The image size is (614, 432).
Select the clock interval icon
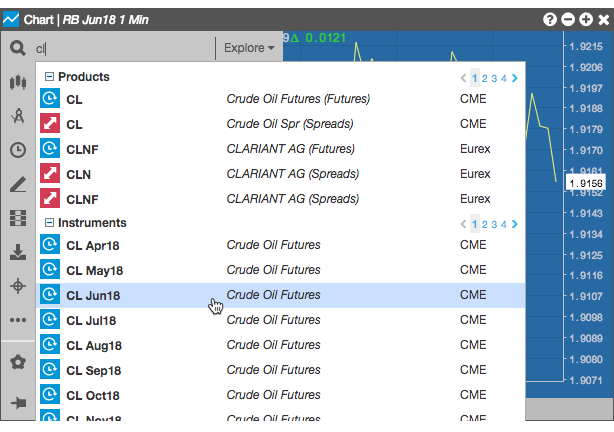coord(18,150)
